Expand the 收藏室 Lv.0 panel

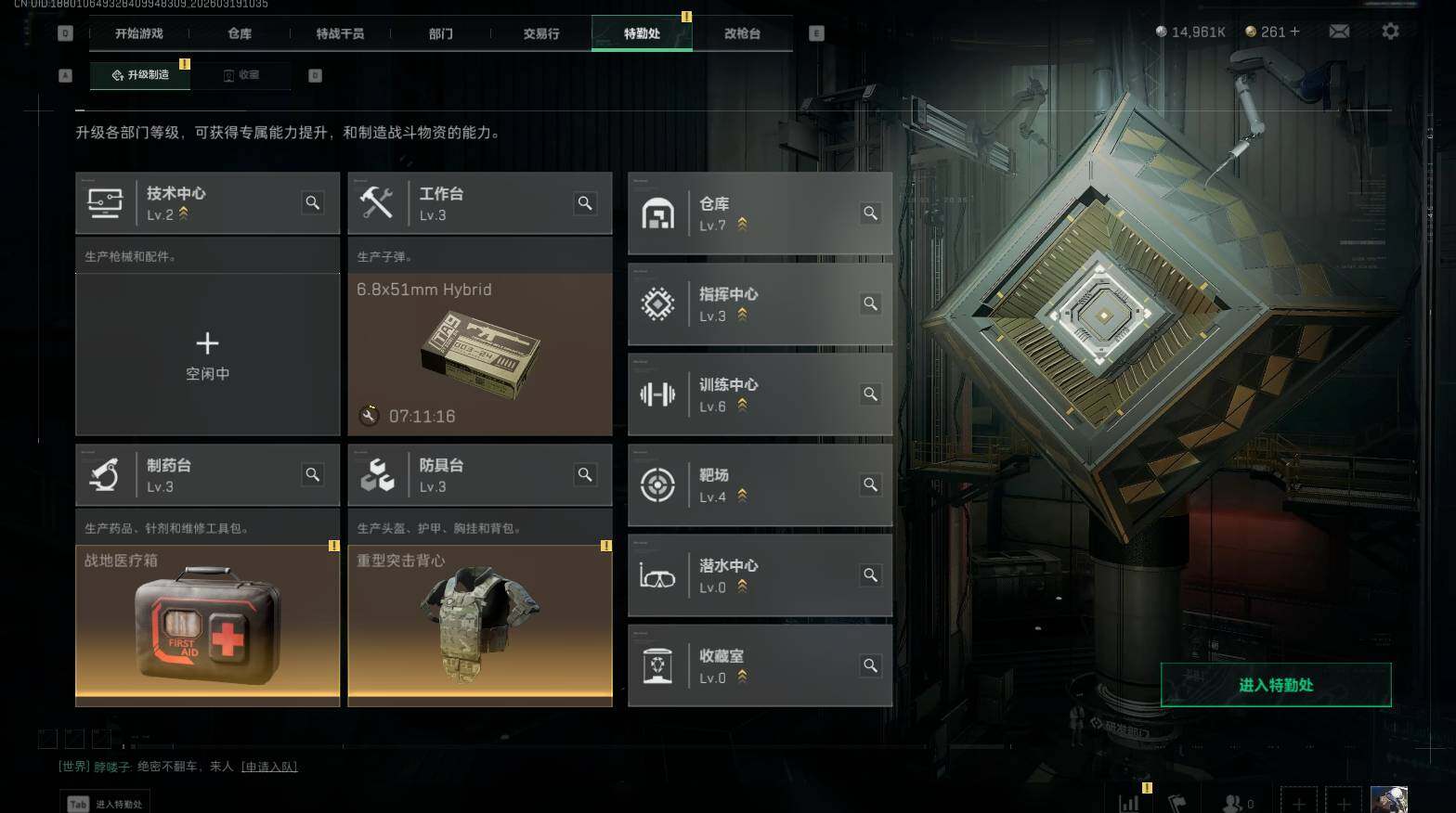pos(760,665)
